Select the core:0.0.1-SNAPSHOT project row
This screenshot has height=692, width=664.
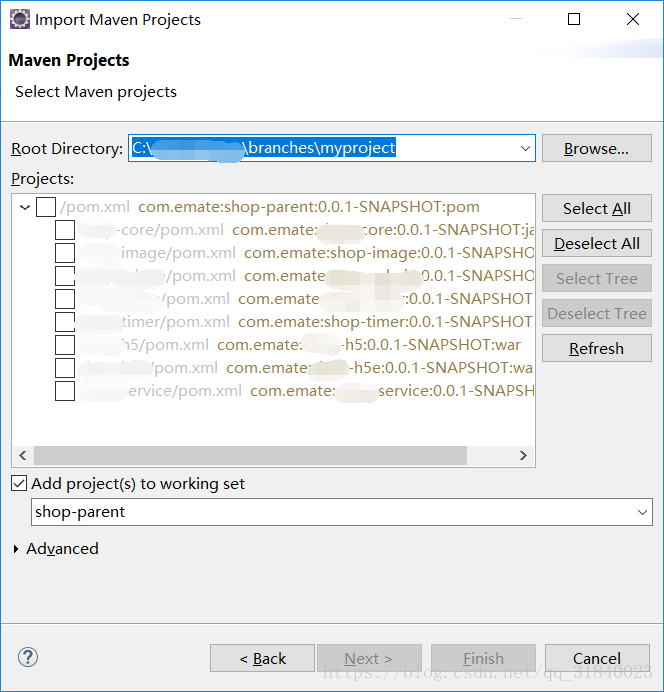[306, 230]
